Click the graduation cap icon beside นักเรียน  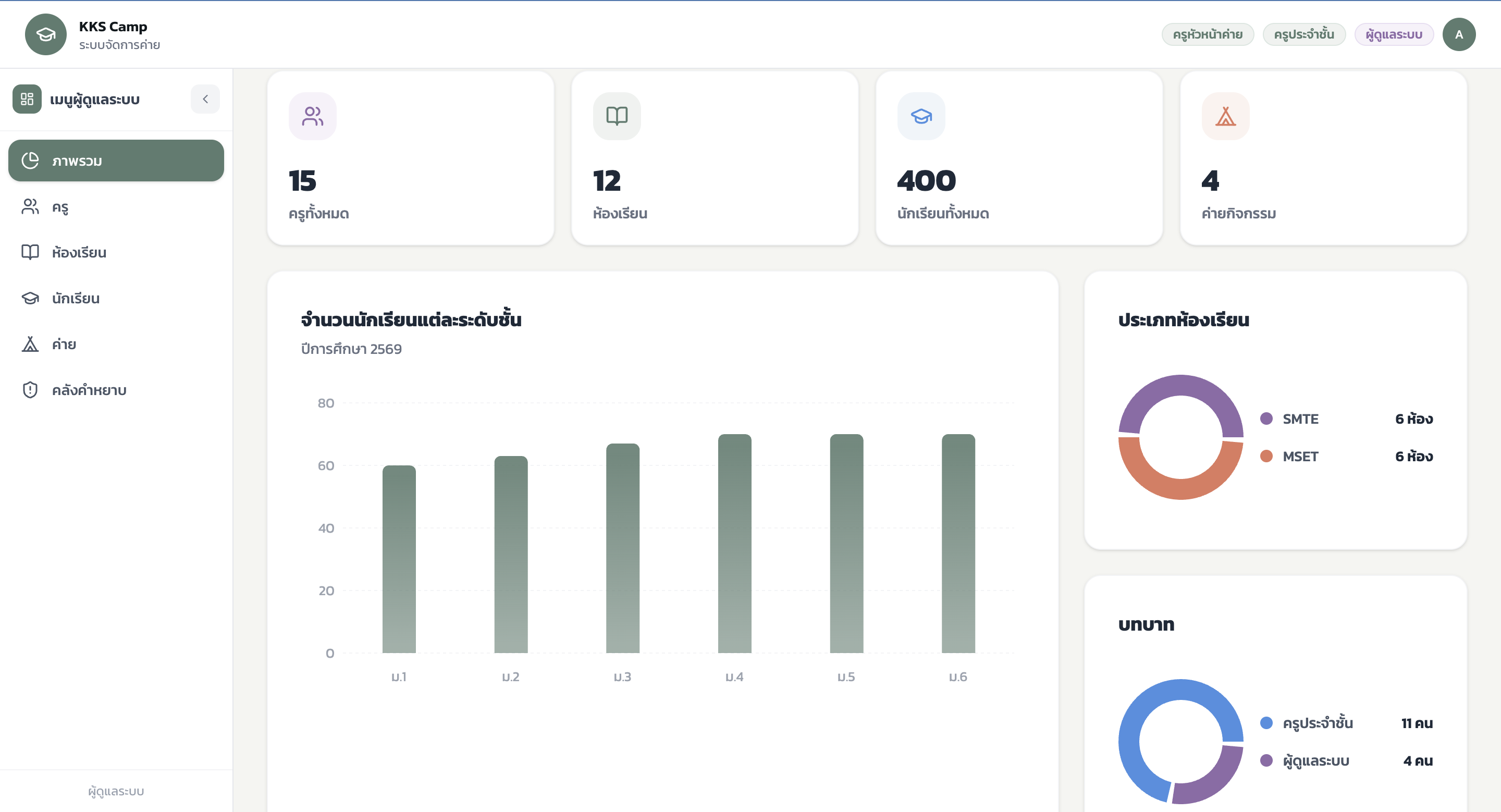(x=30, y=298)
